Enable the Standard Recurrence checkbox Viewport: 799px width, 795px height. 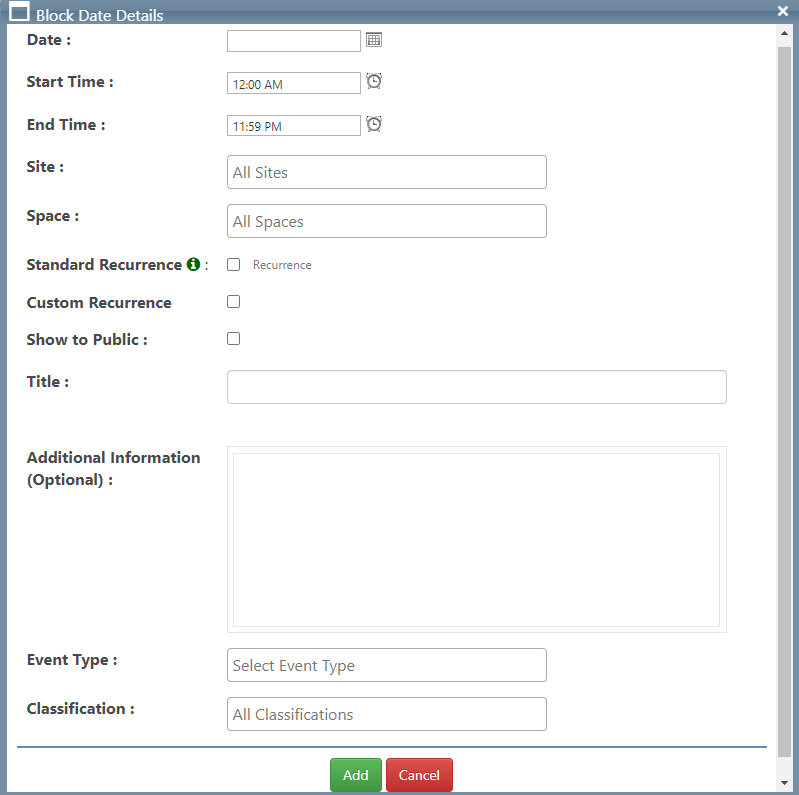[x=233, y=264]
